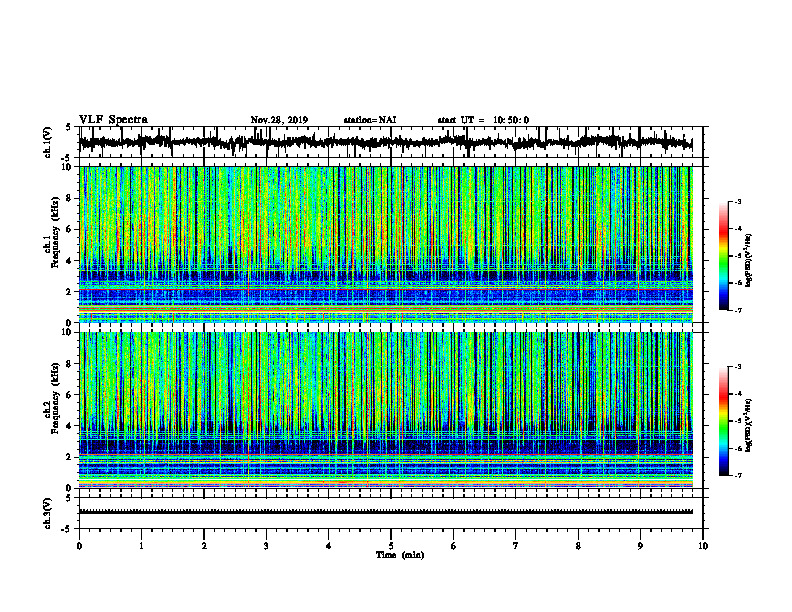Click the ch.3 voltage trace panel
This screenshot has width=792, height=612.
click(x=391, y=513)
